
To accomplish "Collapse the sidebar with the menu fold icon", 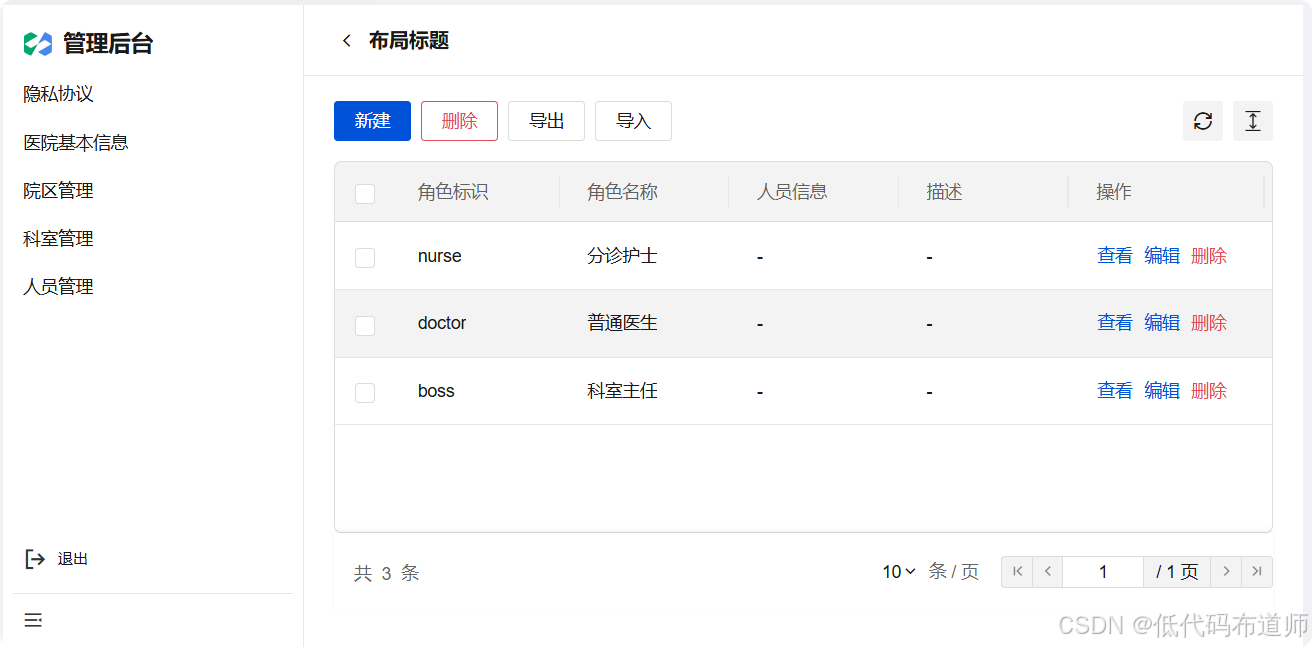I will coord(33,621).
